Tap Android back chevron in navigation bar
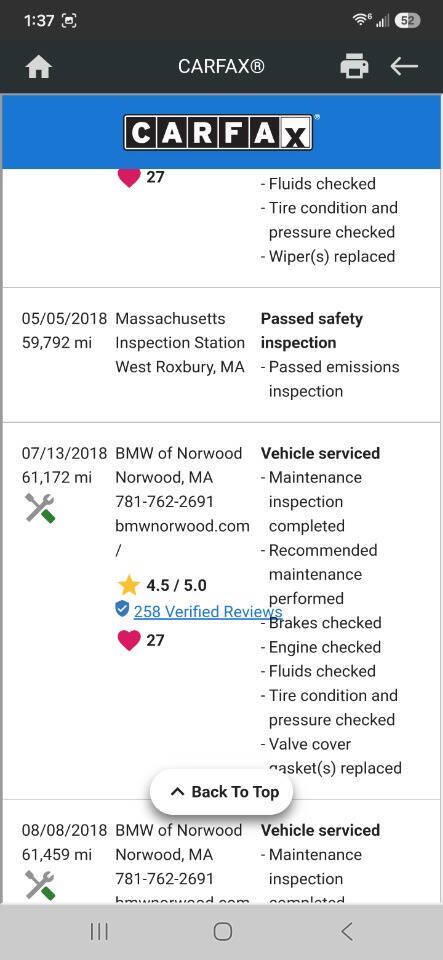443x960 pixels. (347, 932)
